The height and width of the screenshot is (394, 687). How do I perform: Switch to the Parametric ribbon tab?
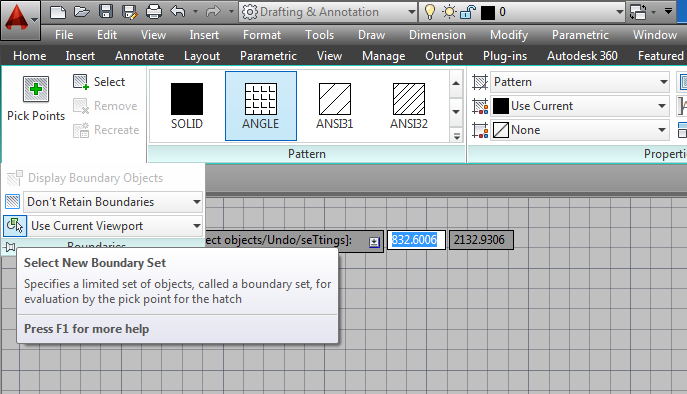(x=268, y=56)
